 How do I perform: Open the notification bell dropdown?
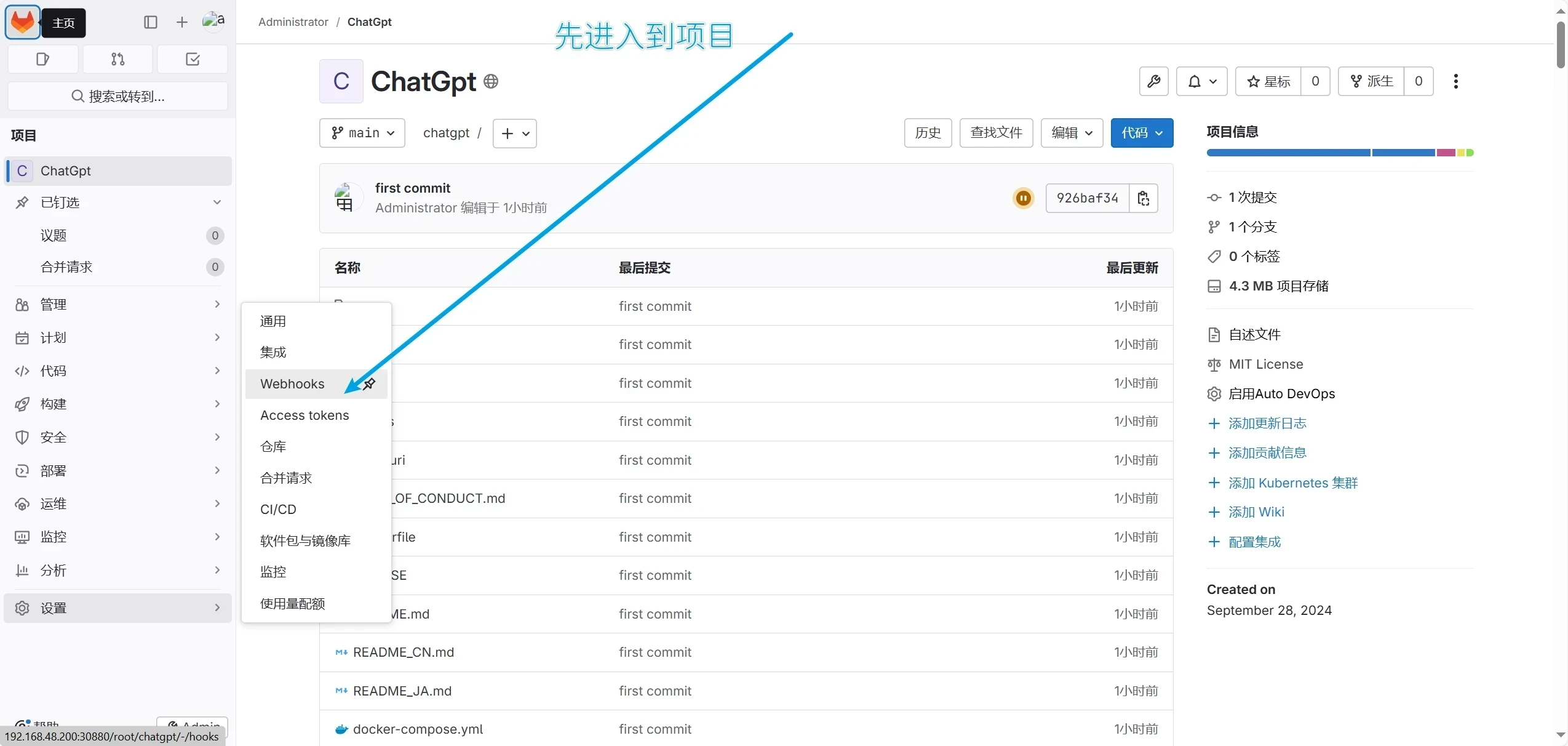pyautogui.click(x=1201, y=81)
